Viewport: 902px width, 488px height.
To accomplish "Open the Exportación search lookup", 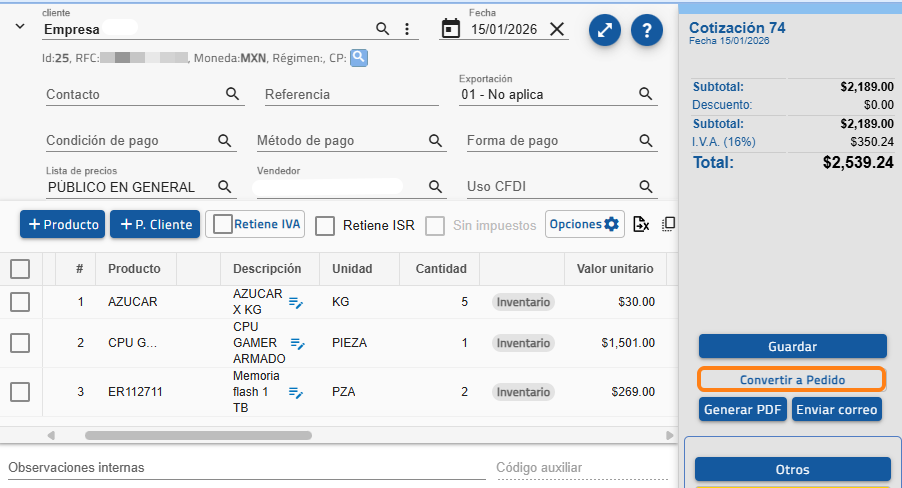I will point(645,94).
